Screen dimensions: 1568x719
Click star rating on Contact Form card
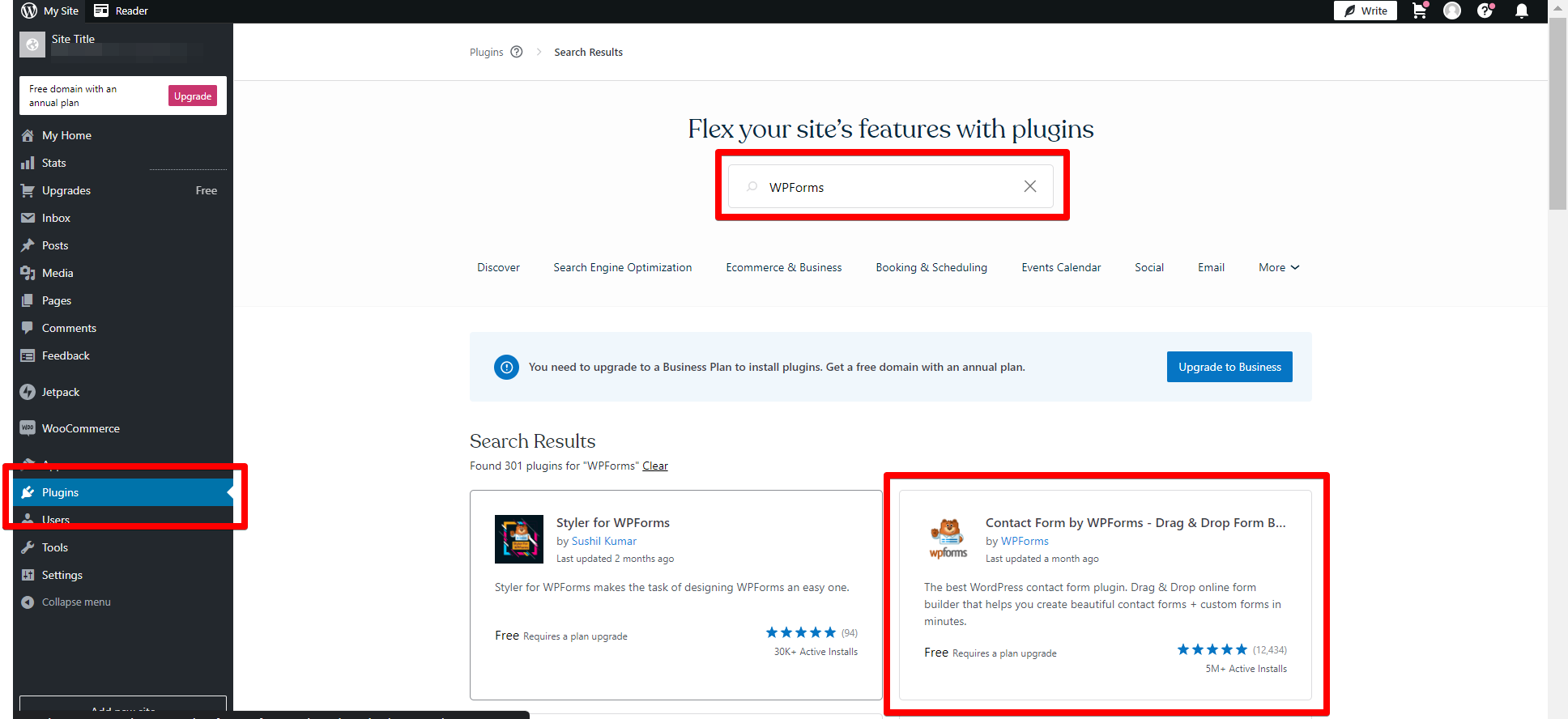[x=1212, y=649]
